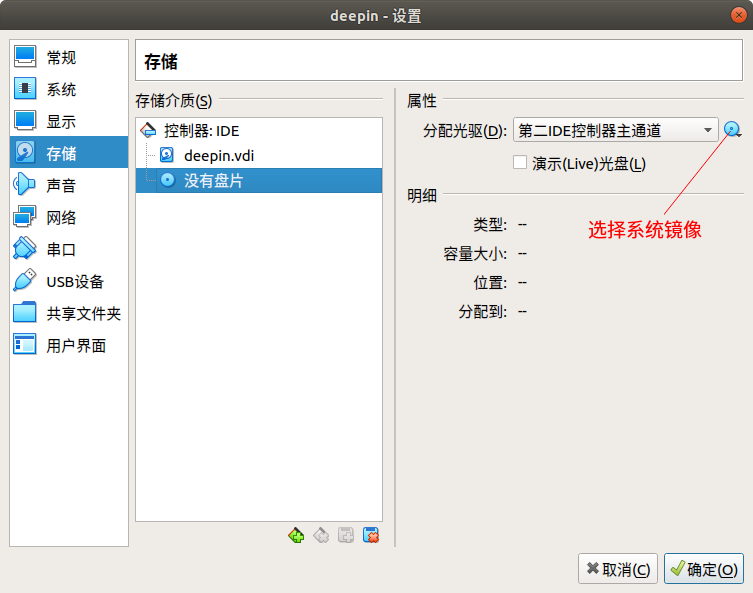This screenshot has height=593, width=753.
Task: Click the remove controller icon
Action: pos(321,535)
